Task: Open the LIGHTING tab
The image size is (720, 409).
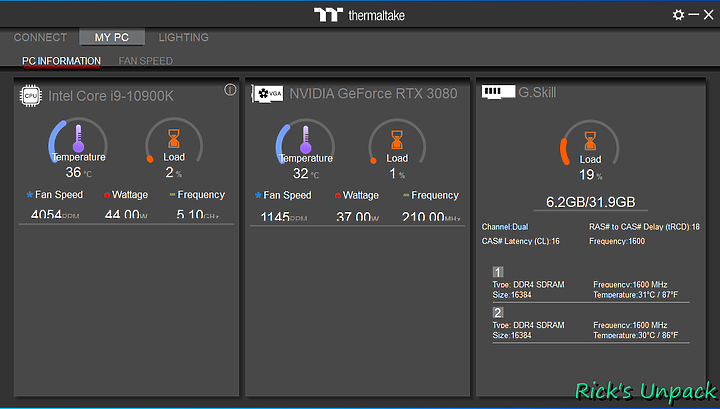Action: point(184,37)
